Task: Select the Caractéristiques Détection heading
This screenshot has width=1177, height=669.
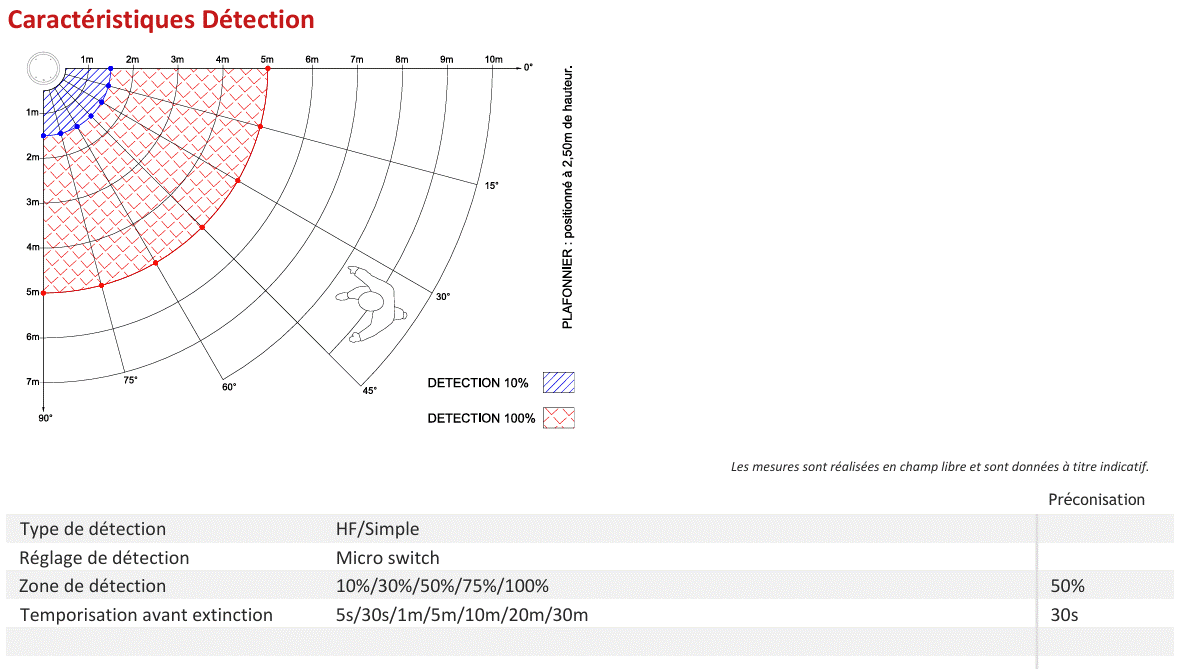Action: point(161,20)
